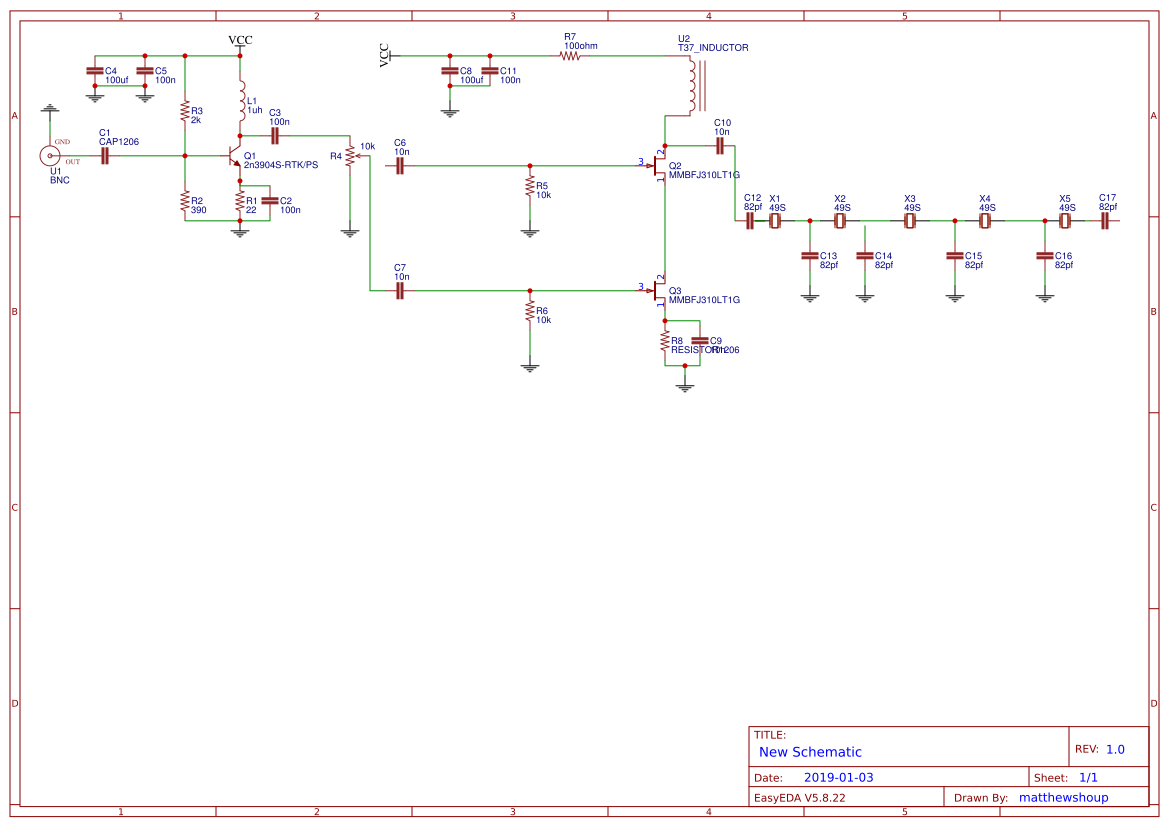Click the VCC power symbol left of C8
The width and height of the screenshot is (1169, 827).
(x=387, y=55)
